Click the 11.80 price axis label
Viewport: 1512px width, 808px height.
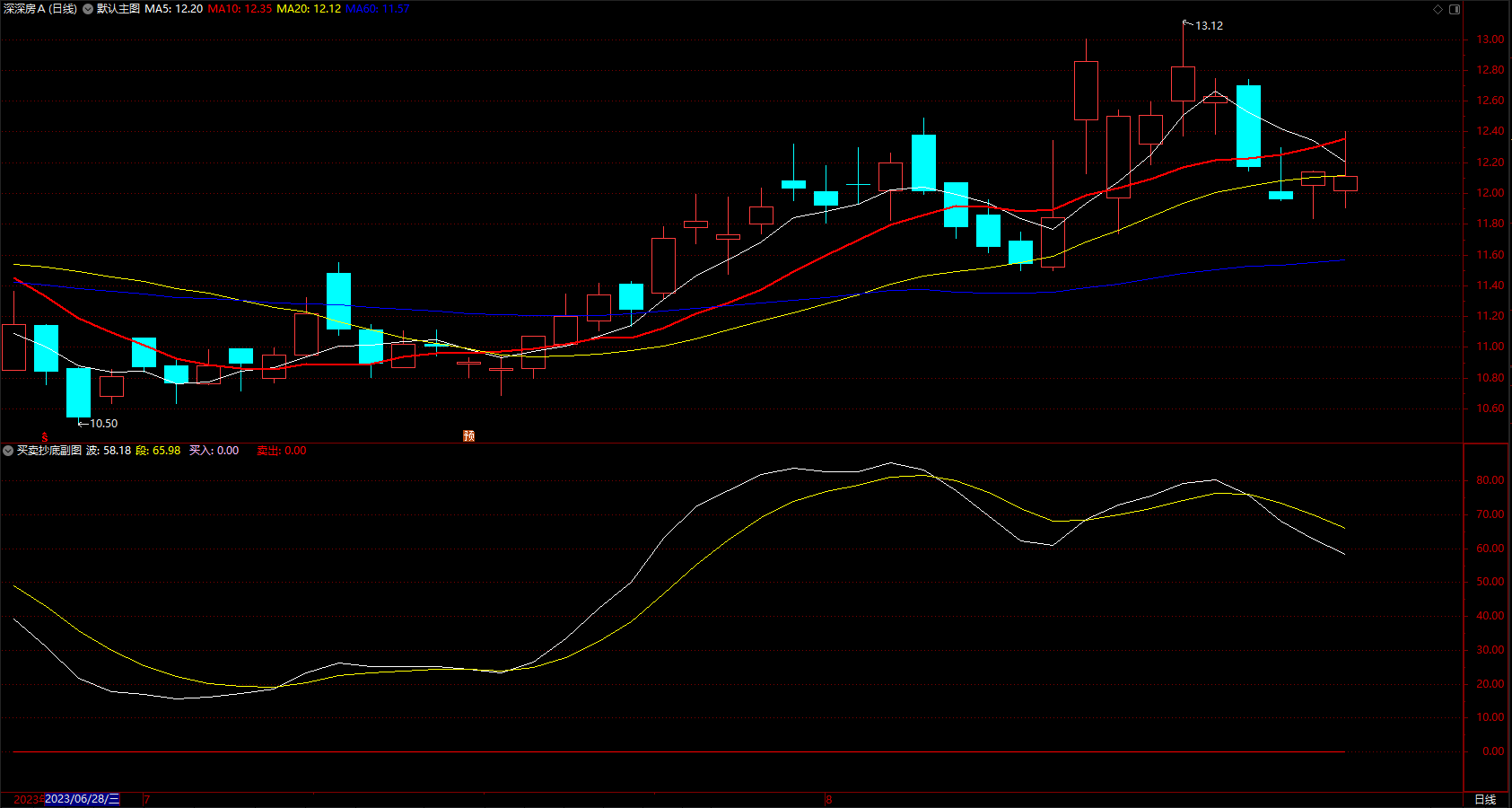pyautogui.click(x=1490, y=224)
